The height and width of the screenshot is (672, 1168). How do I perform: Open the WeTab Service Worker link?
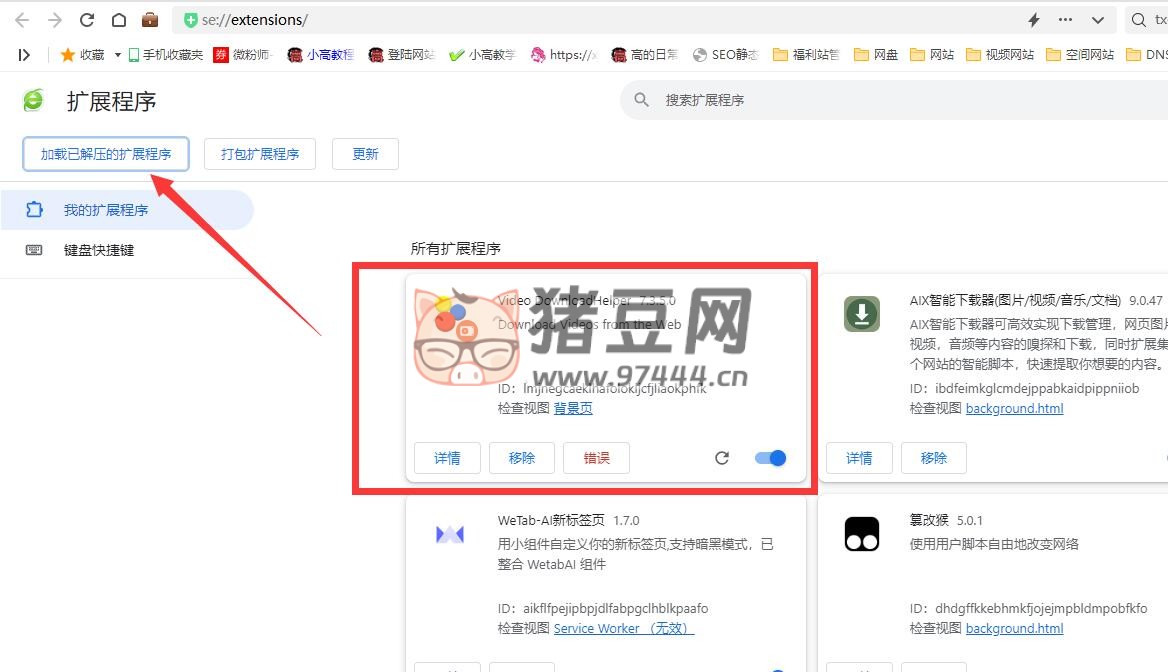pos(623,628)
